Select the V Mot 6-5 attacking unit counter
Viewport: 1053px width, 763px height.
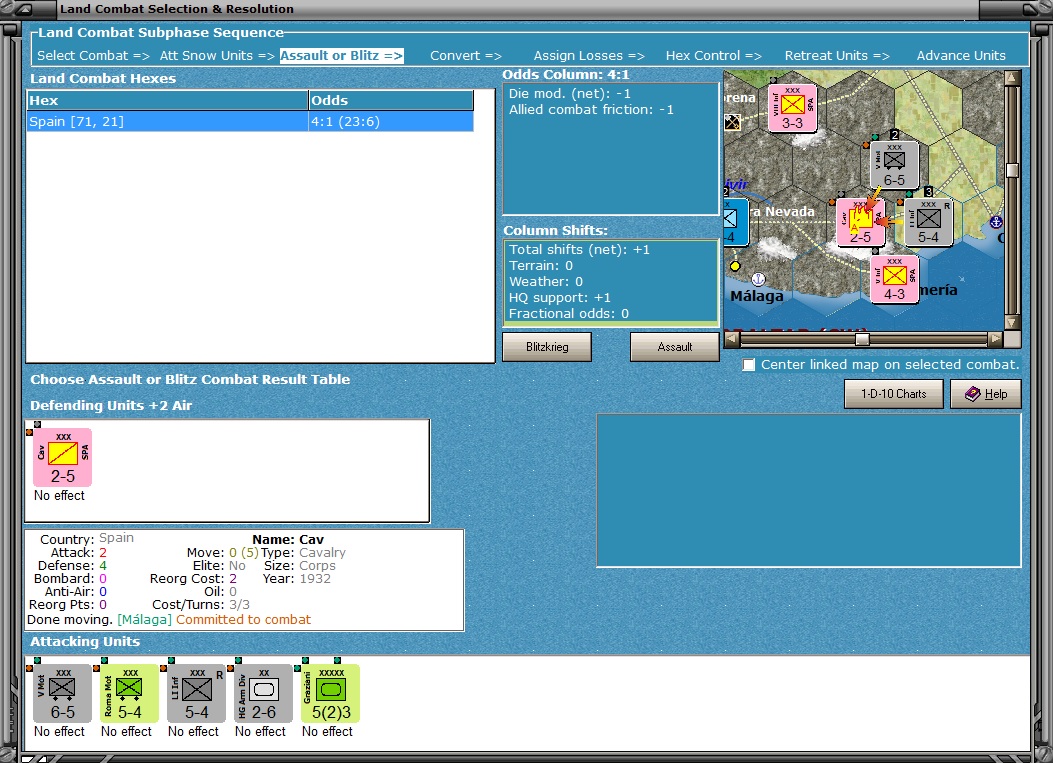coord(61,693)
